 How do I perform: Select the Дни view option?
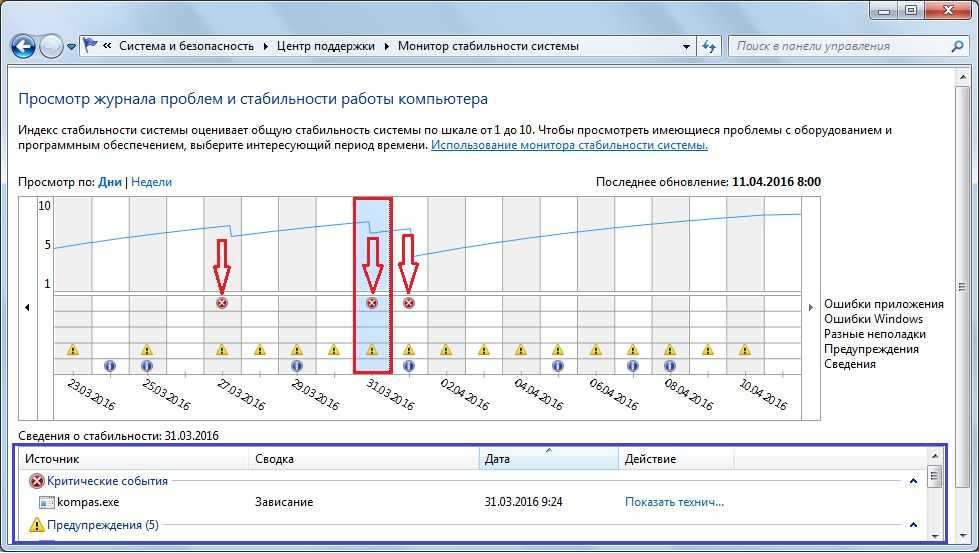pyautogui.click(x=110, y=182)
